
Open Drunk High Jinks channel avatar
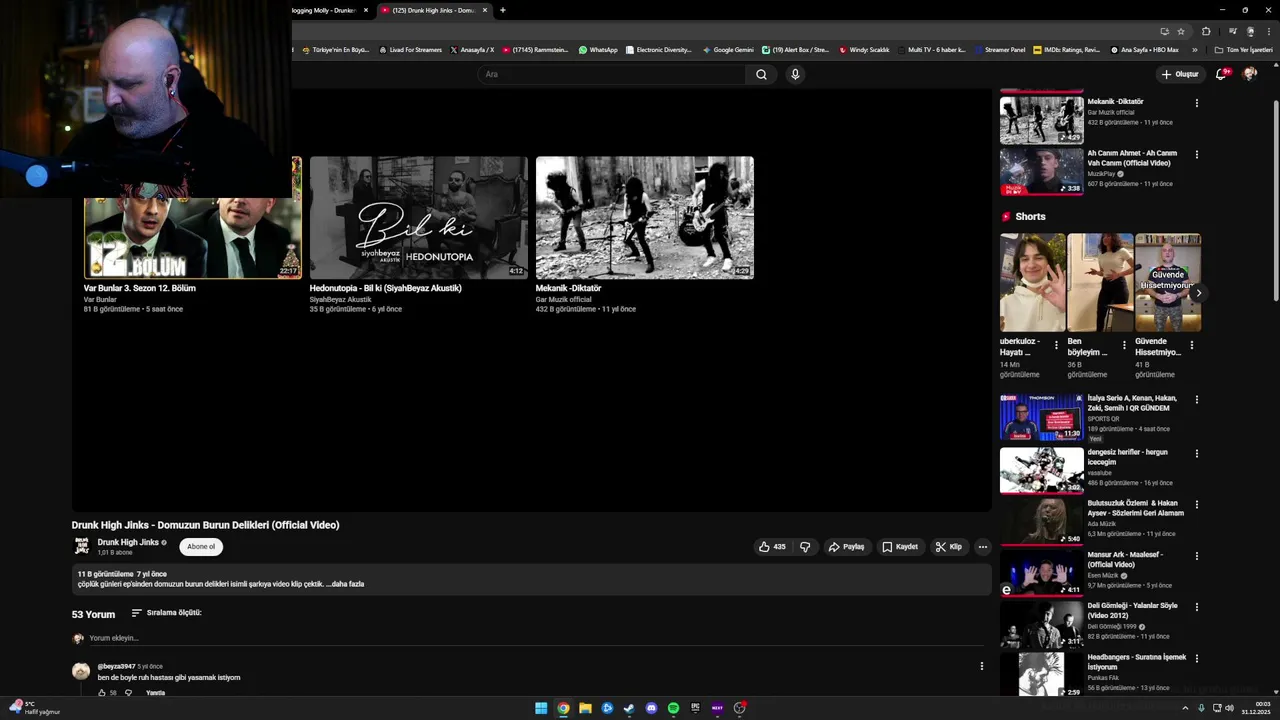[x=82, y=546]
